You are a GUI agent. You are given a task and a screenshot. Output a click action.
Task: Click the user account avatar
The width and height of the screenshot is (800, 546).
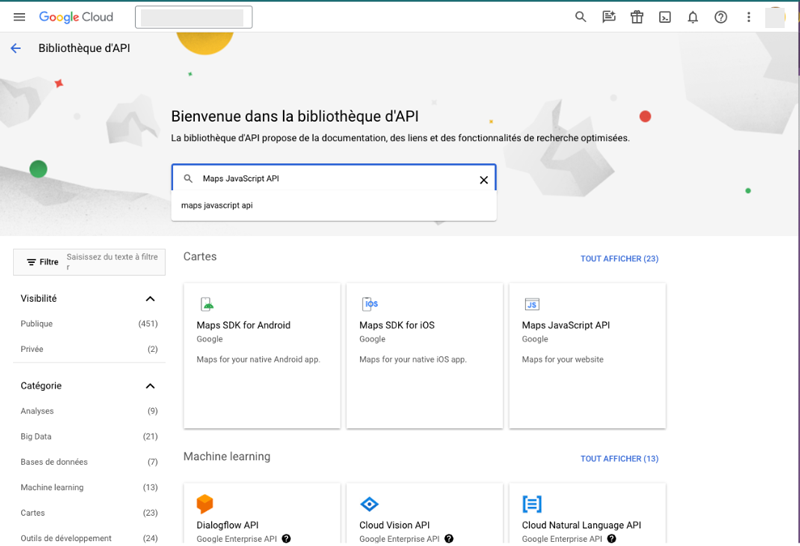775,17
